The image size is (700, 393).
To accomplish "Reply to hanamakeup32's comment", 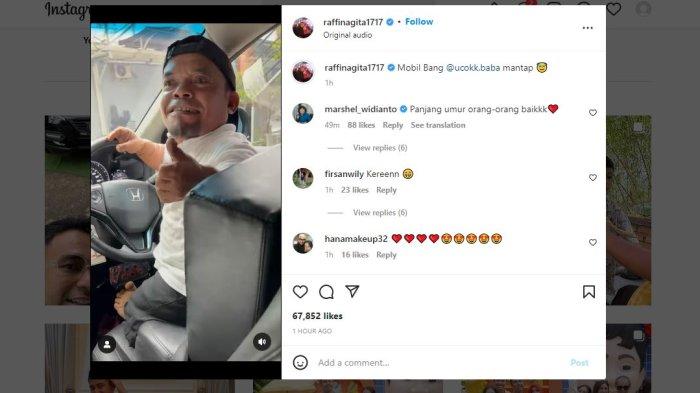I will [386, 255].
